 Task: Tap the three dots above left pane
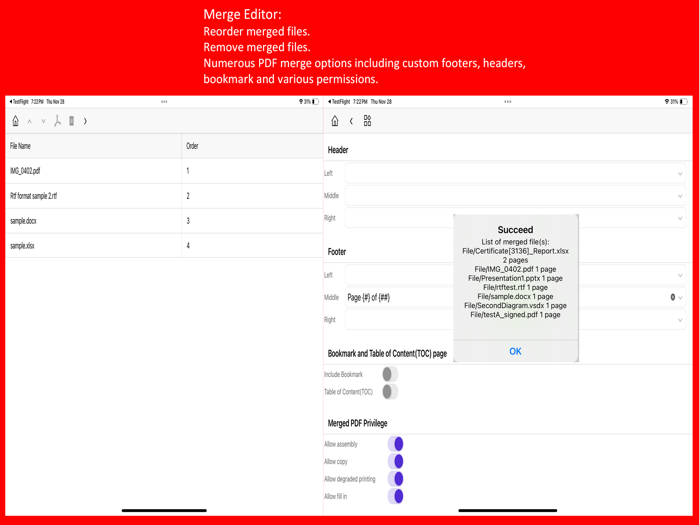(164, 102)
